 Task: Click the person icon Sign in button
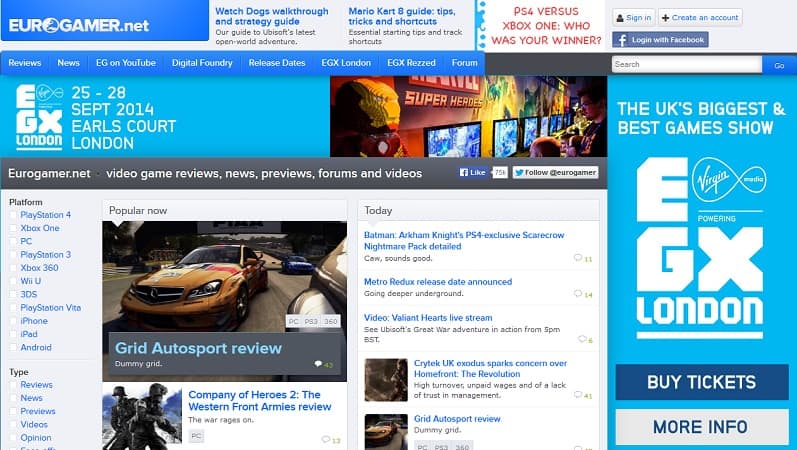(x=633, y=17)
